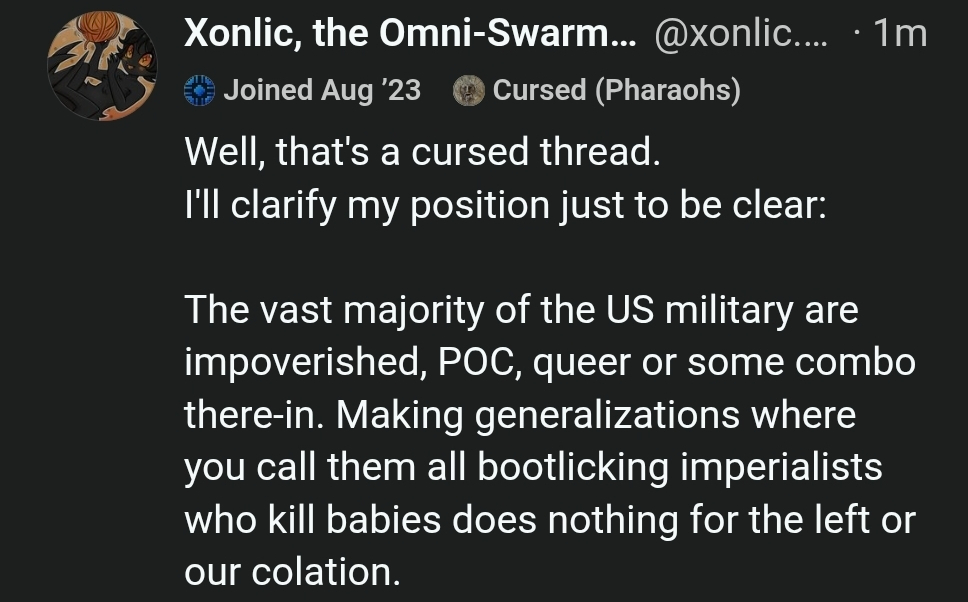Open Xonlic's profile avatar picture
Screen dimensions: 968x602
101,66
